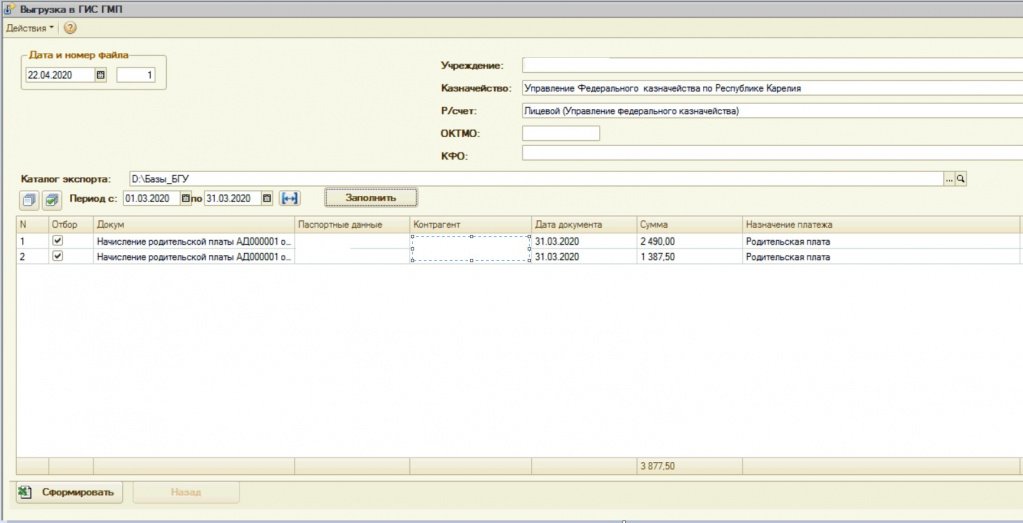This screenshot has width=1023, height=523.
Task: Select Родительская плата cell in row 1
Action: coord(881,241)
